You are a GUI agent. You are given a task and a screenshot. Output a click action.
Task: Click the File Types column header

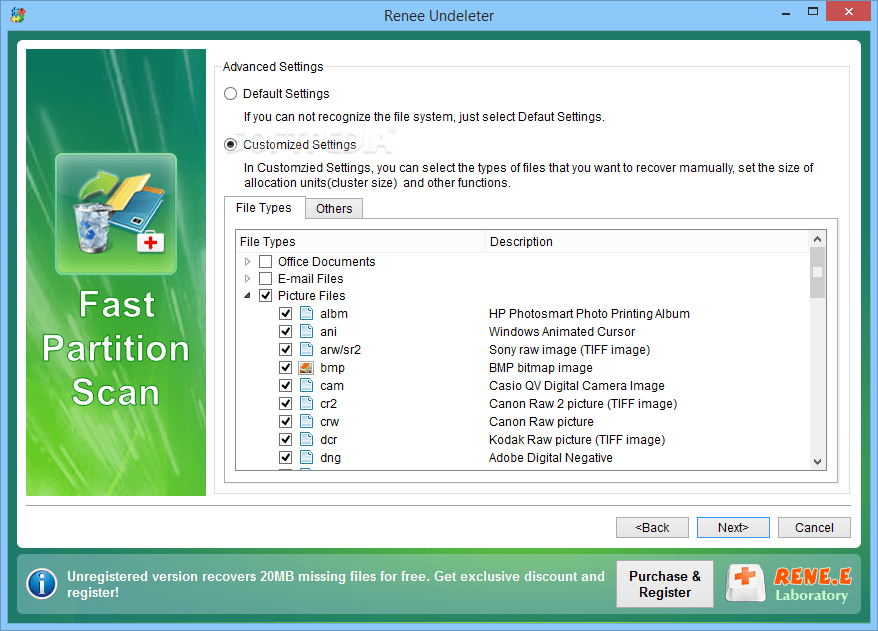(x=360, y=241)
